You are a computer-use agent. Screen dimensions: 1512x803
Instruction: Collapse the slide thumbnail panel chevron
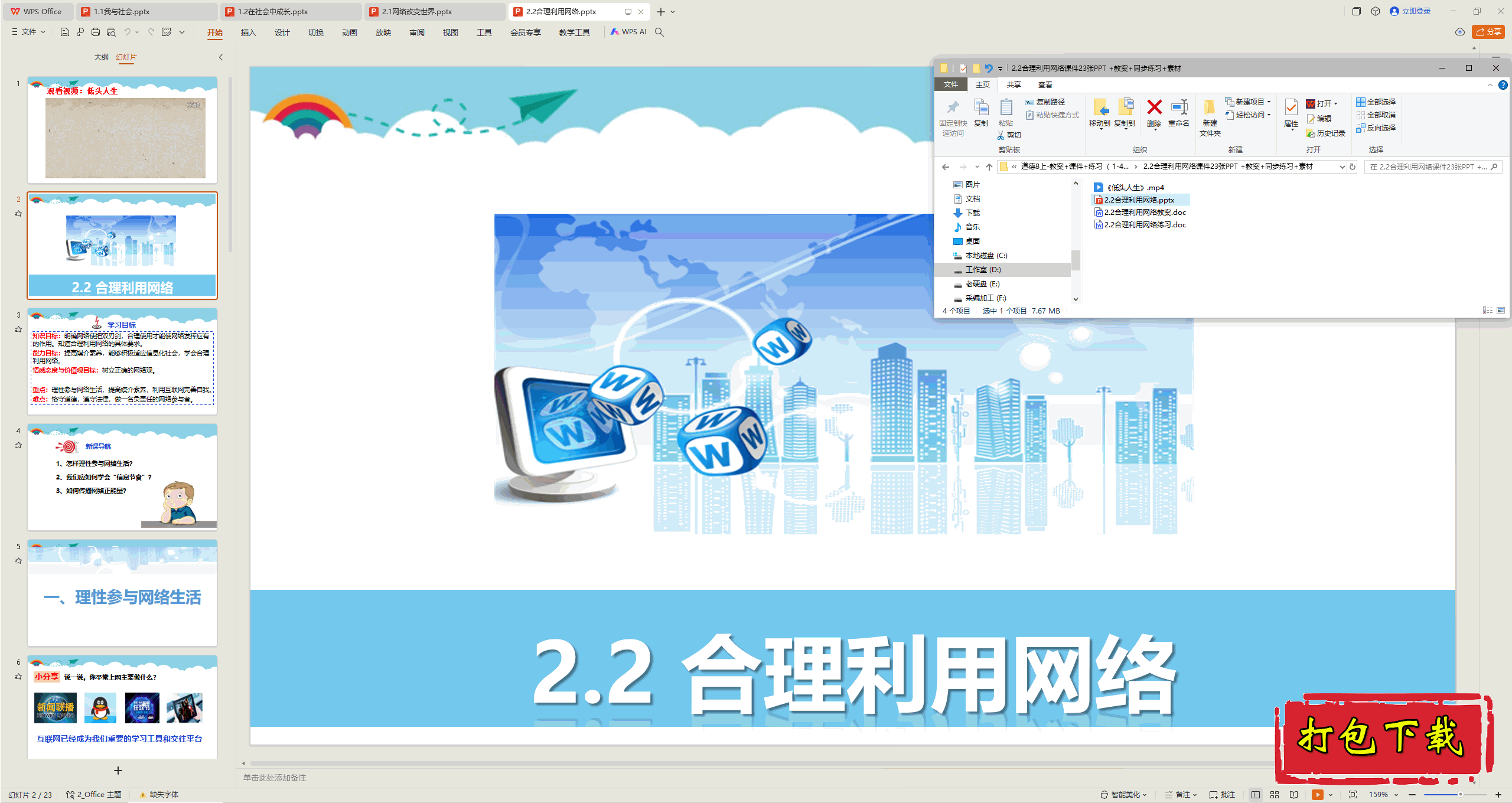tap(221, 57)
